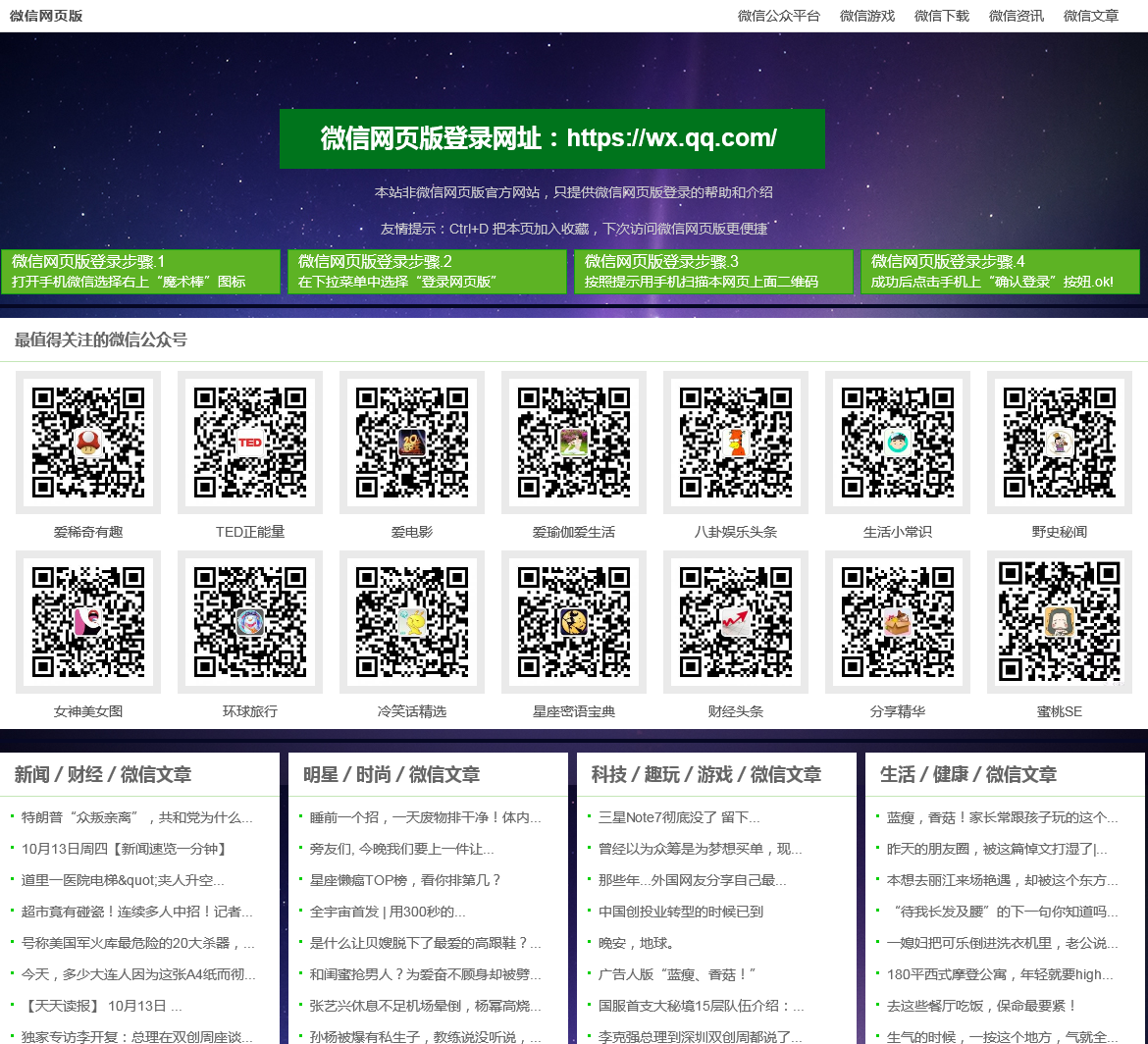Open 微信文章 from the top menu
Viewport: 1148px width, 1044px height.
tap(1091, 16)
